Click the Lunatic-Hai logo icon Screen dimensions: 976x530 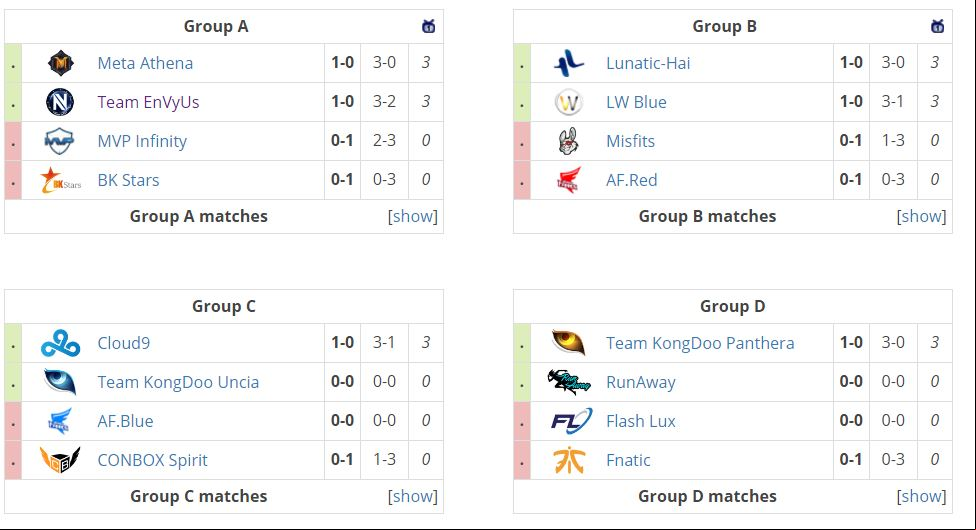point(569,63)
